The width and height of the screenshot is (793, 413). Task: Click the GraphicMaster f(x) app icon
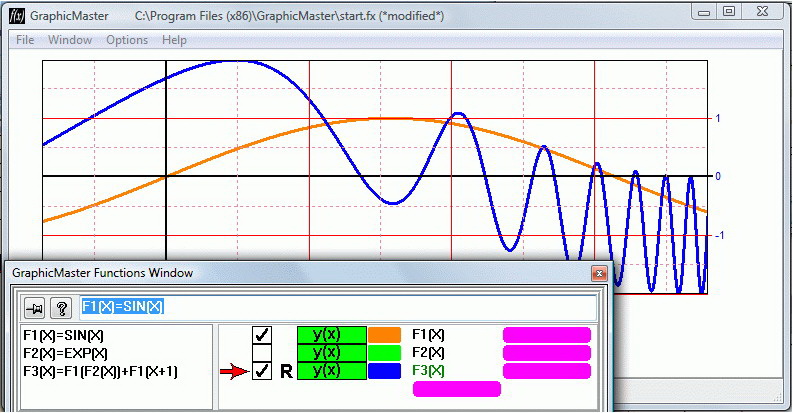pyautogui.click(x=17, y=16)
